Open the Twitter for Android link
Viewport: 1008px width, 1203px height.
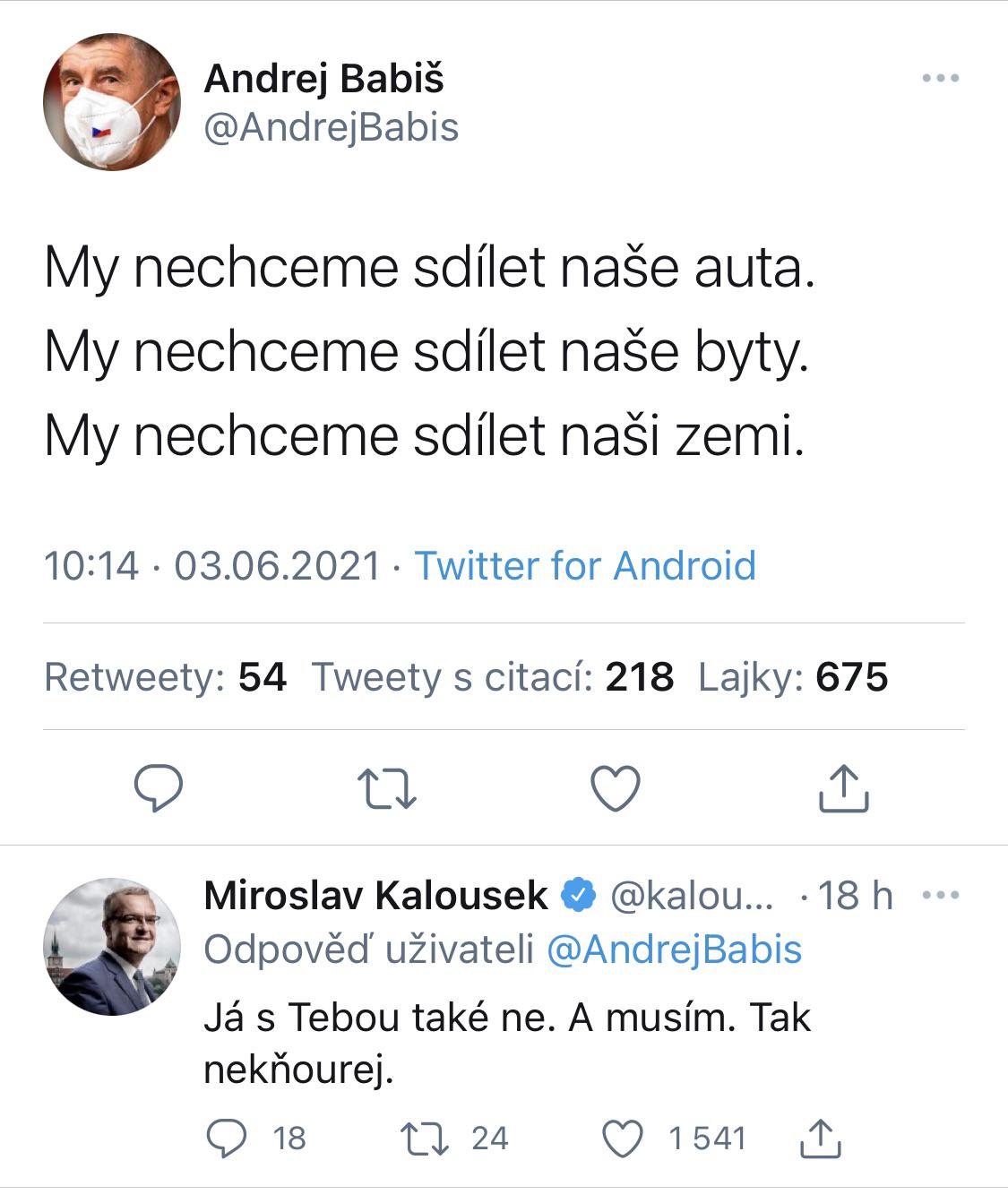584,566
